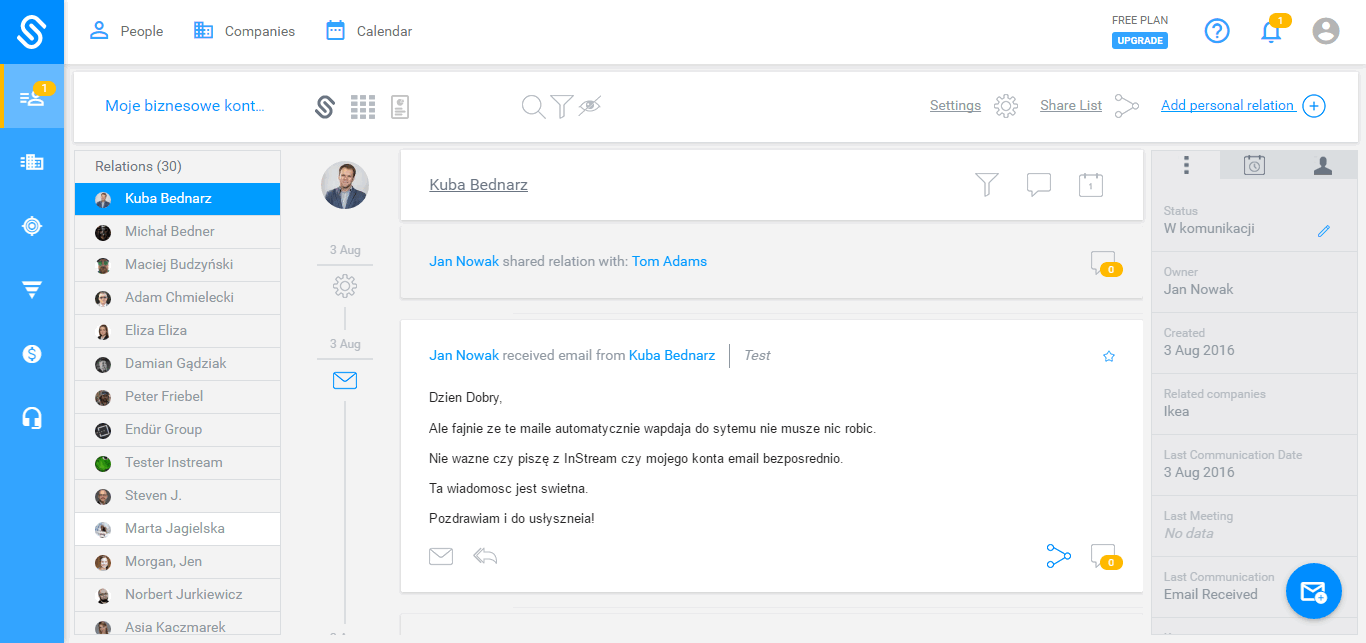1366x643 pixels.
Task: Star the received email from Kuba Bednarz
Action: (1109, 356)
